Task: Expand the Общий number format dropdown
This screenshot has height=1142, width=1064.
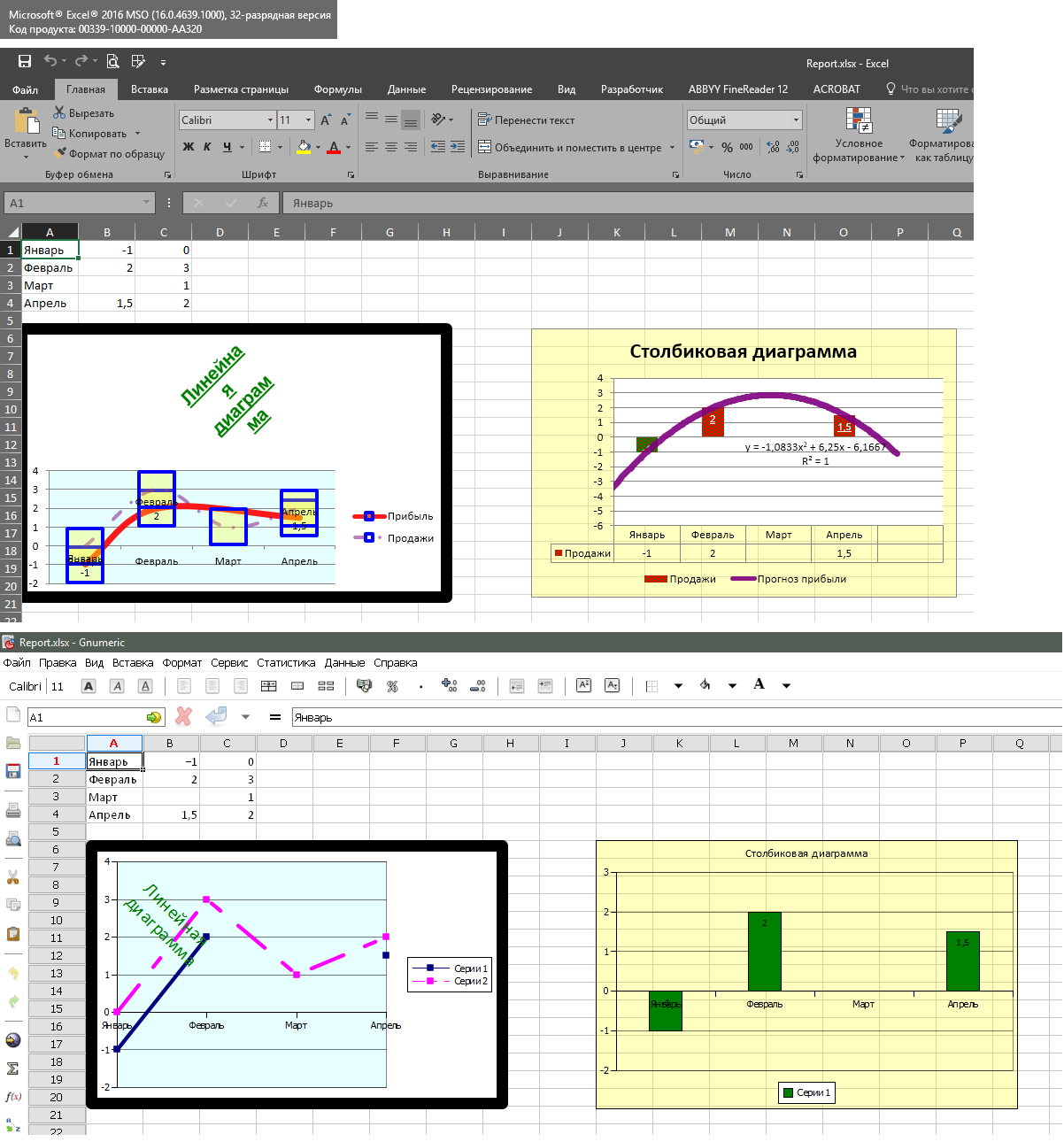Action: pyautogui.click(x=796, y=120)
